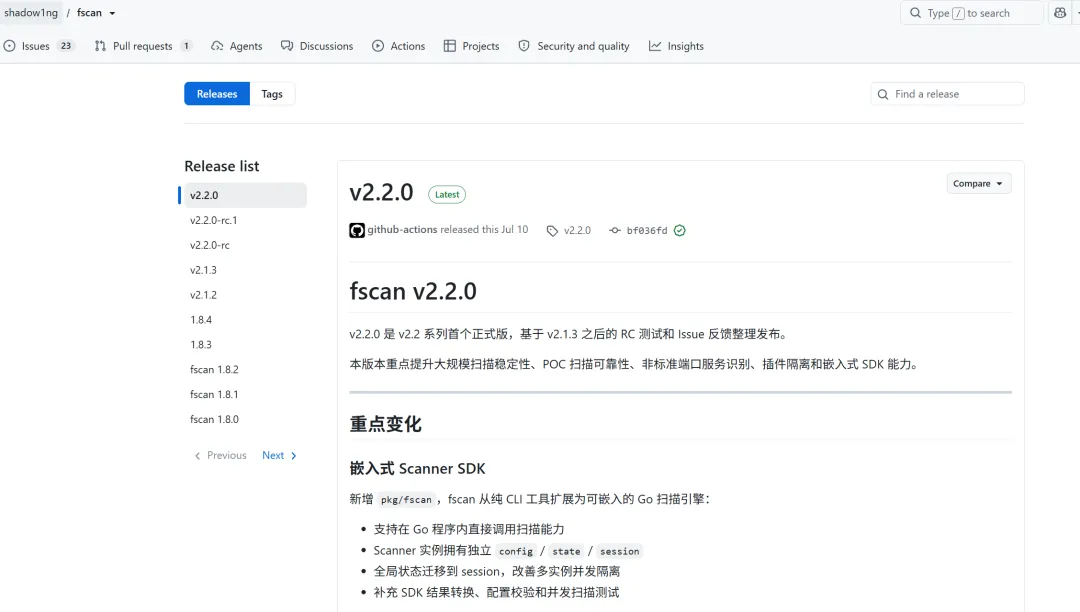Open the Compare dropdown
Viewport: 1080px width, 612px height.
[x=978, y=183]
